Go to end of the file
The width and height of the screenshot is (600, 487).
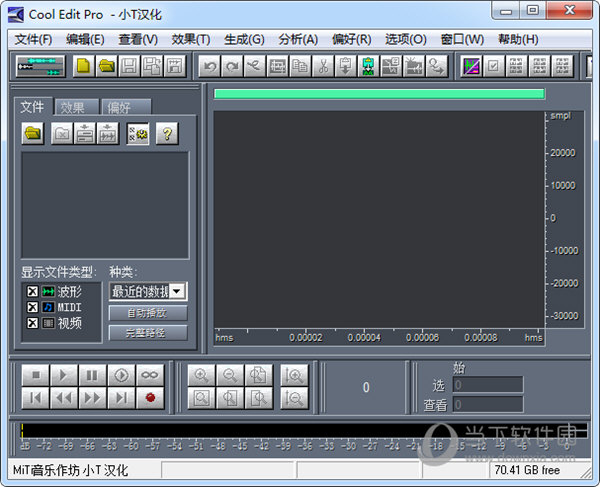click(x=121, y=398)
